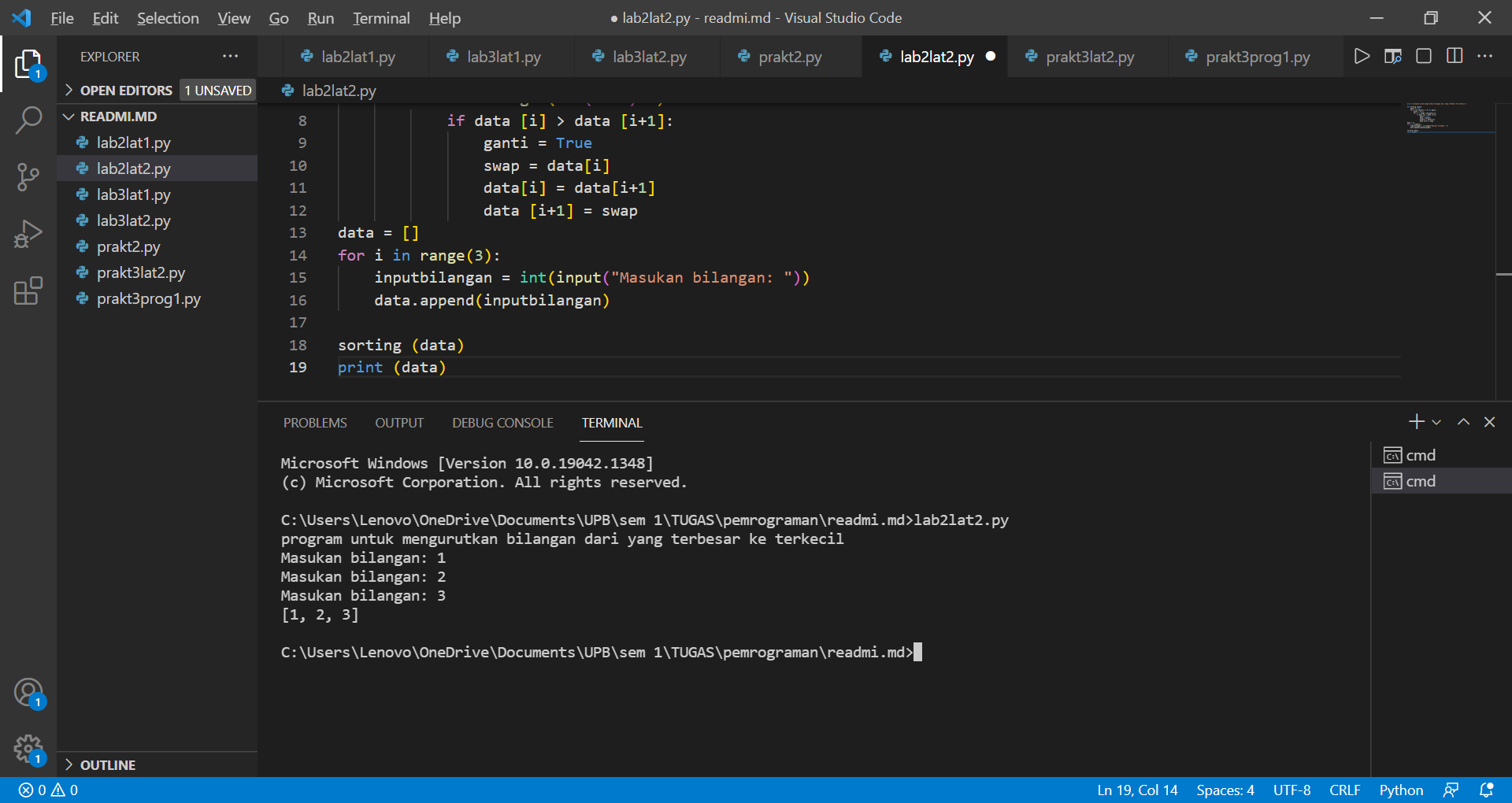The height and width of the screenshot is (803, 1512).
Task: Open the Manage gear menu
Action: point(28,749)
